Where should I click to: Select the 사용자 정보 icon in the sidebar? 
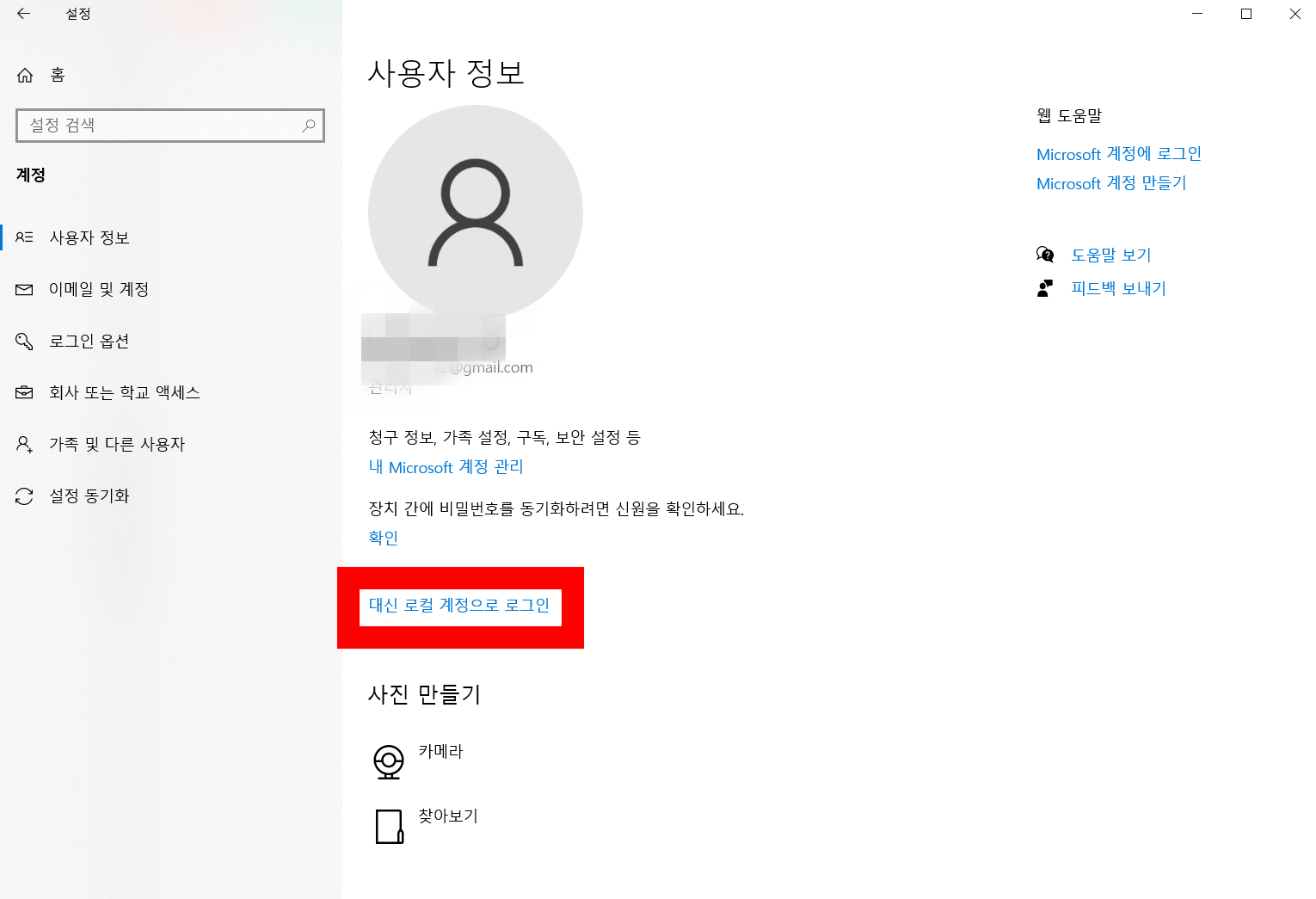(x=24, y=237)
